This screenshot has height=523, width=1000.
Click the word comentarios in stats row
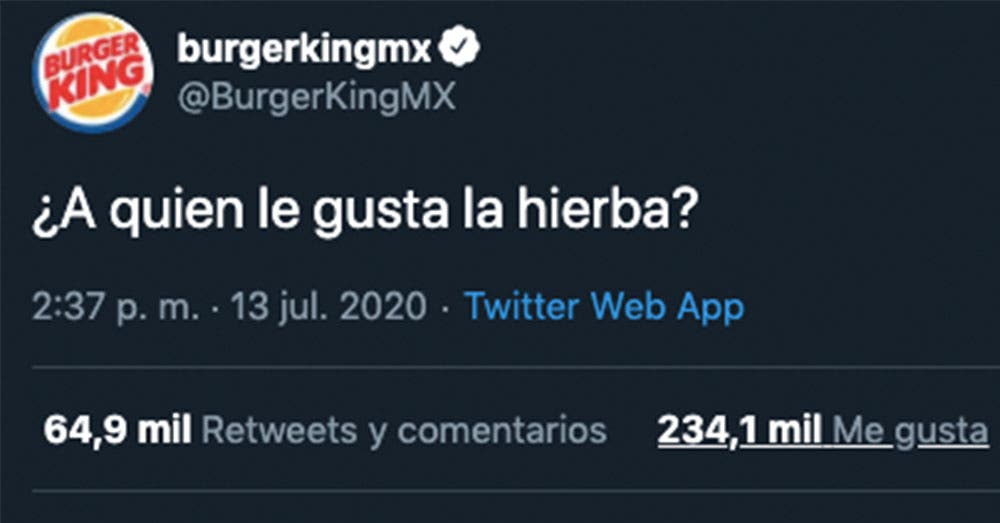(502, 431)
